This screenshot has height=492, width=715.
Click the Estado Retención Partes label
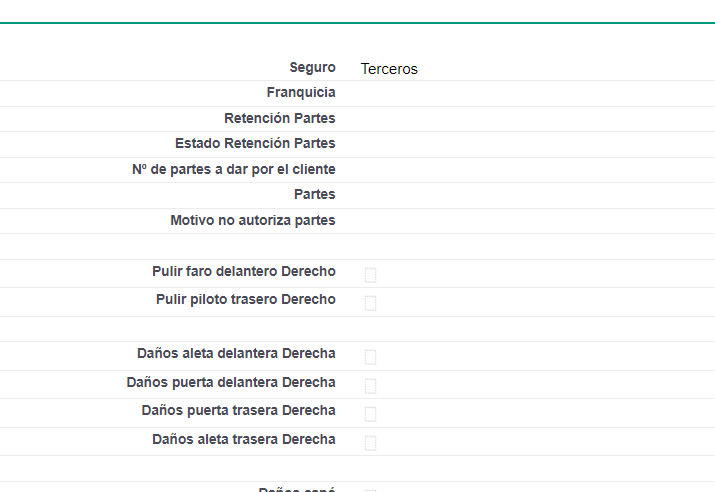coord(255,143)
